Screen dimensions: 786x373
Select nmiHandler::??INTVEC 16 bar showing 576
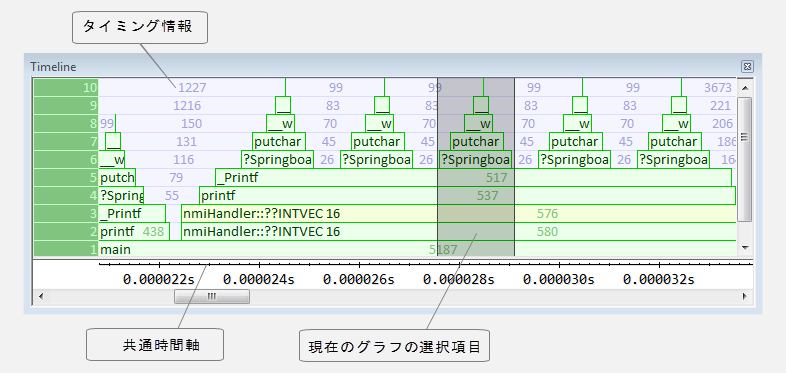pos(459,214)
